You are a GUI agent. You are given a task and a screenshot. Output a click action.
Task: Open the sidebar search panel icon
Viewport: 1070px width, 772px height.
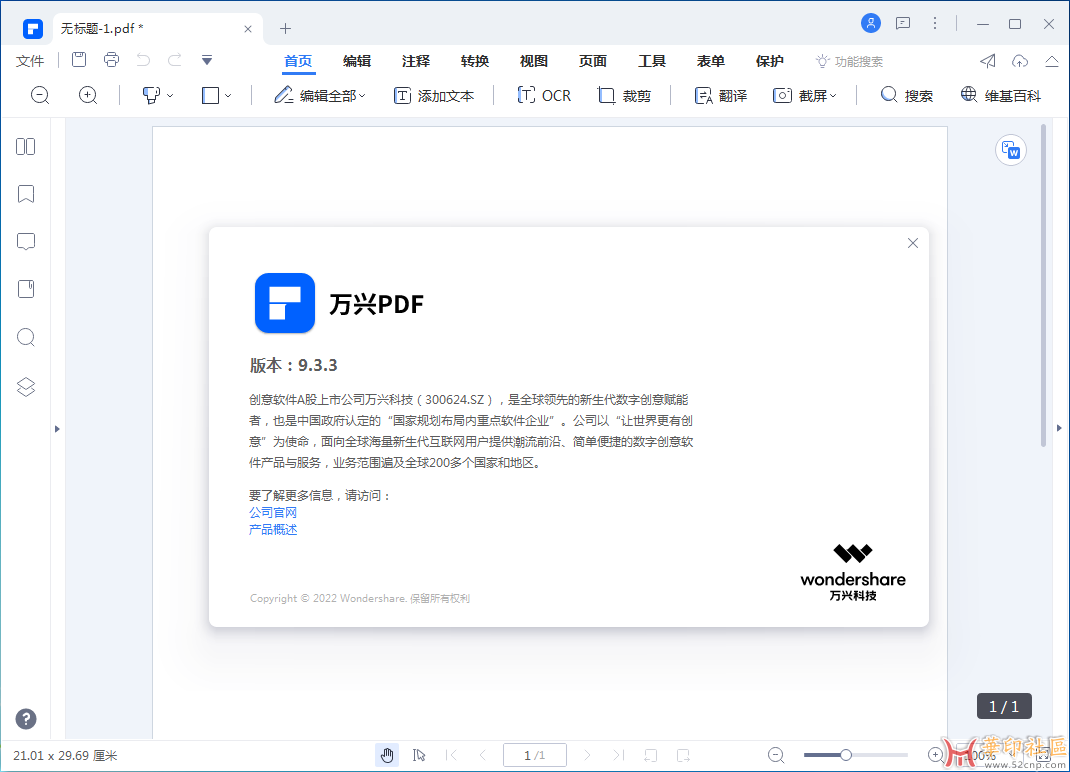coord(26,337)
